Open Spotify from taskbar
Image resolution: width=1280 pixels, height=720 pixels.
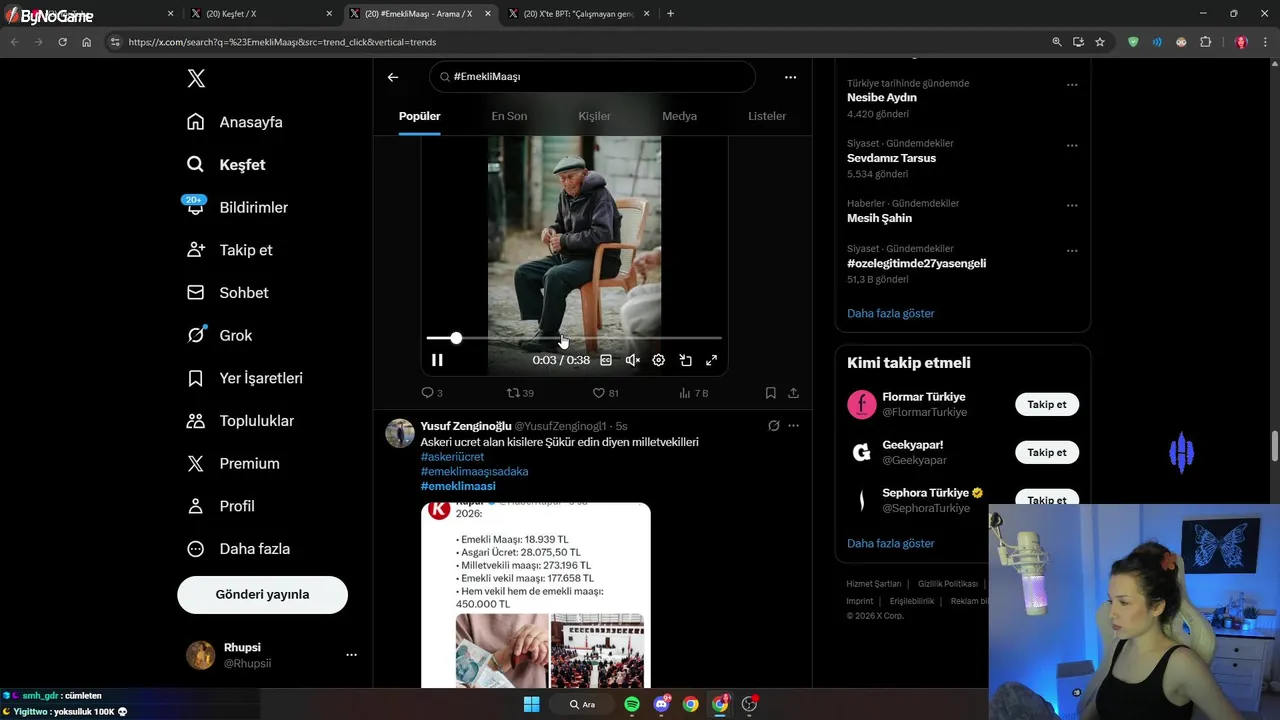632,704
